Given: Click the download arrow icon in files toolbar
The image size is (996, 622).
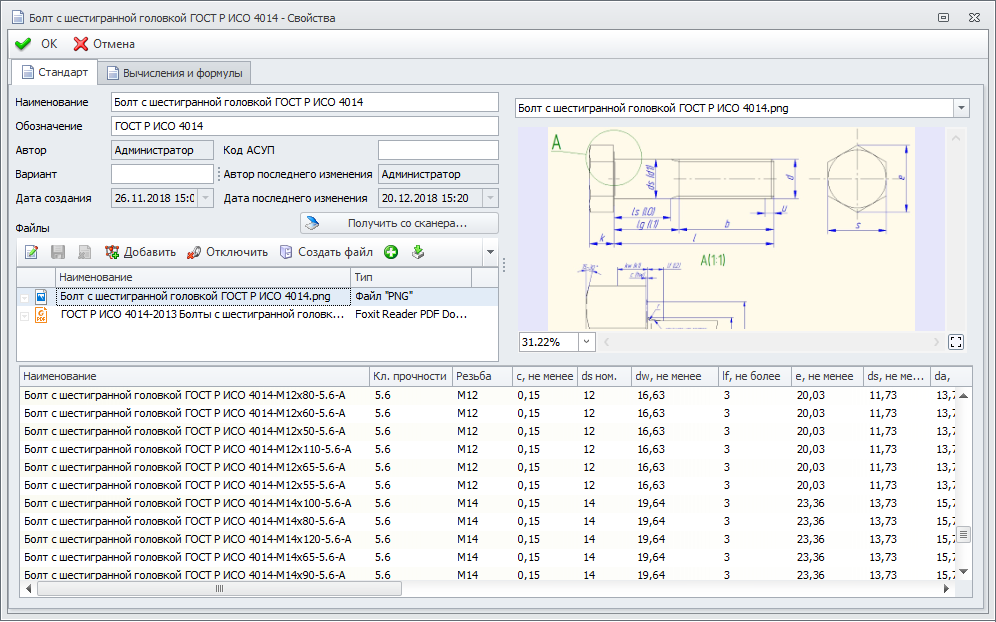Looking at the screenshot, I should pos(418,252).
